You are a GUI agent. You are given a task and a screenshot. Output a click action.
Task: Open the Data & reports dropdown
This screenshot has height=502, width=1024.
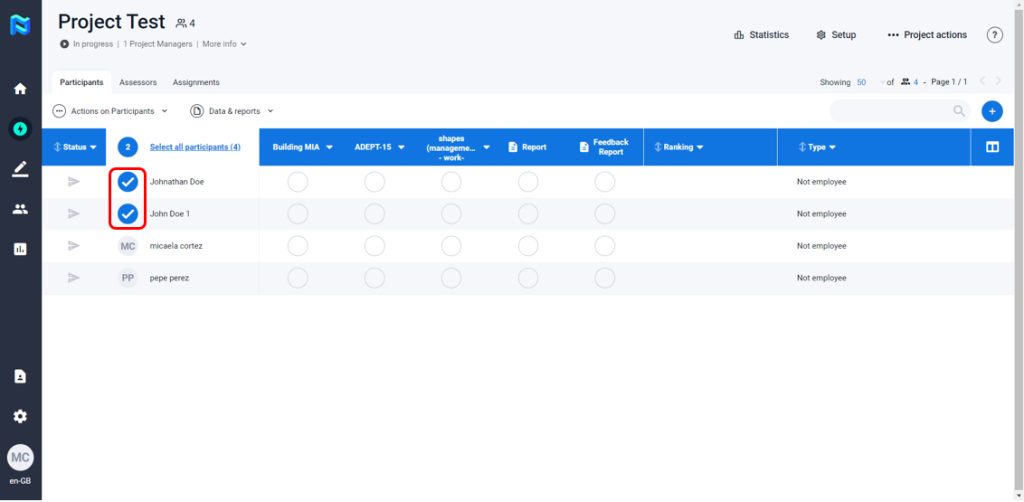tap(232, 111)
